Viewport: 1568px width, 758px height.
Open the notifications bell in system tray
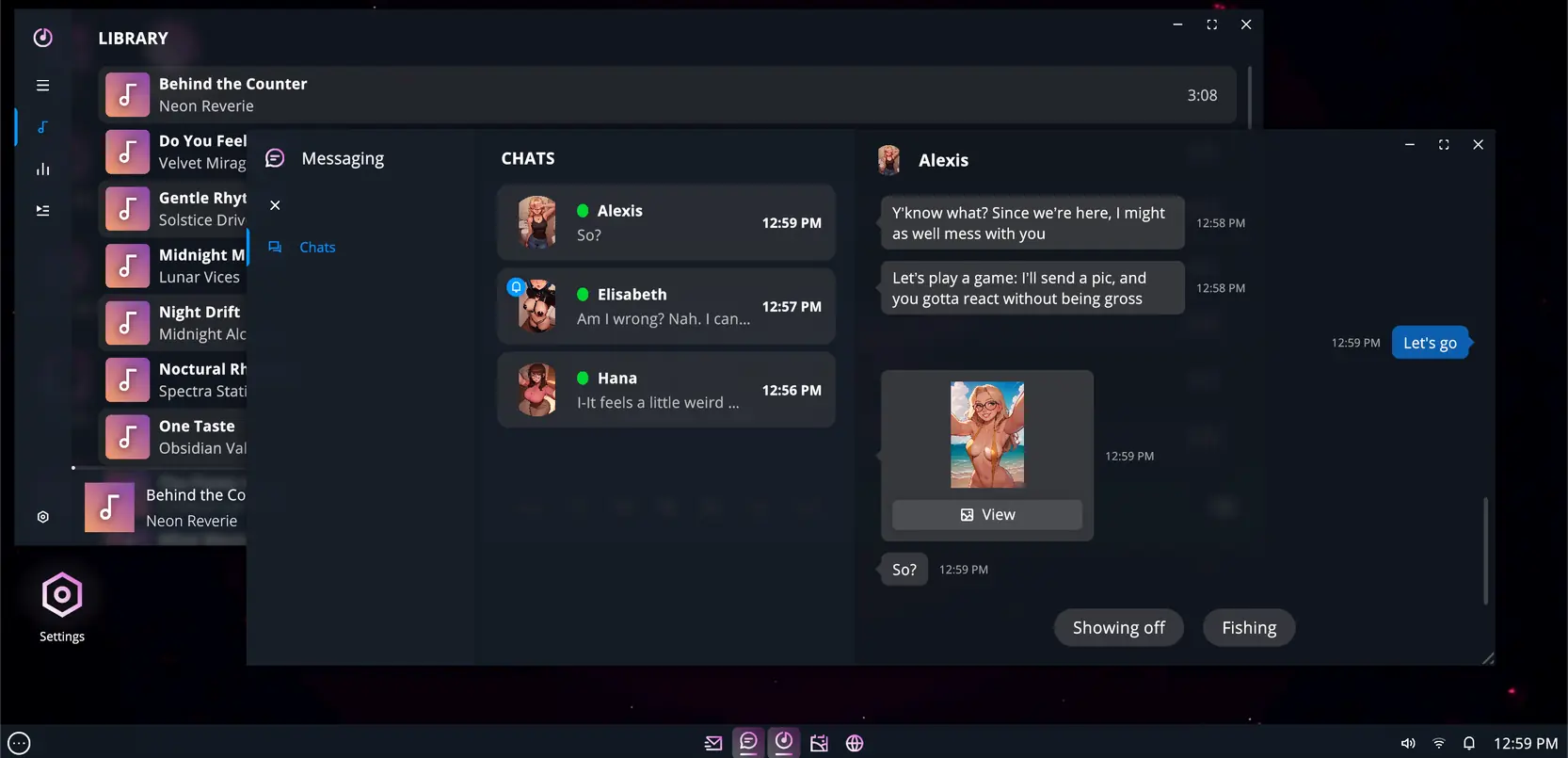tap(1468, 743)
